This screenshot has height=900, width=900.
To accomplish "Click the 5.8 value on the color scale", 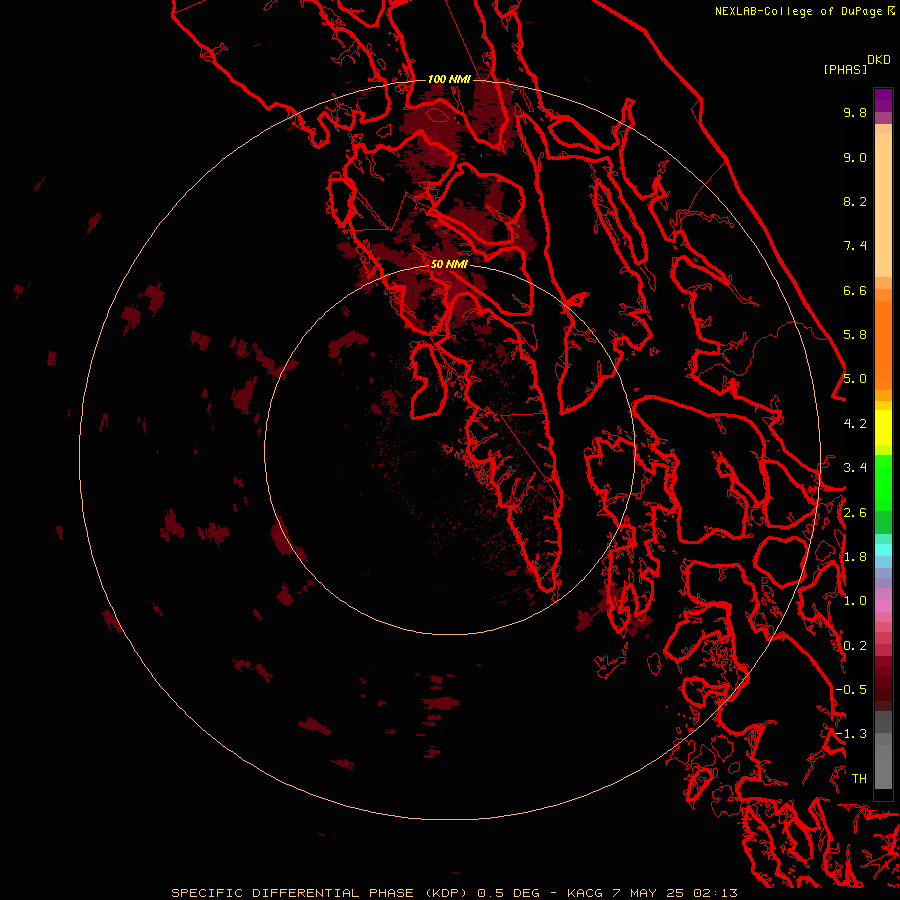I will pyautogui.click(x=855, y=335).
